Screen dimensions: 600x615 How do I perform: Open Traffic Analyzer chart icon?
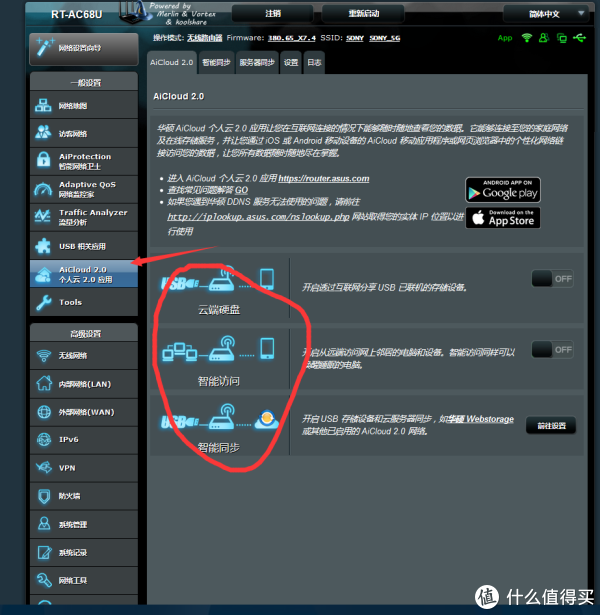click(x=42, y=216)
